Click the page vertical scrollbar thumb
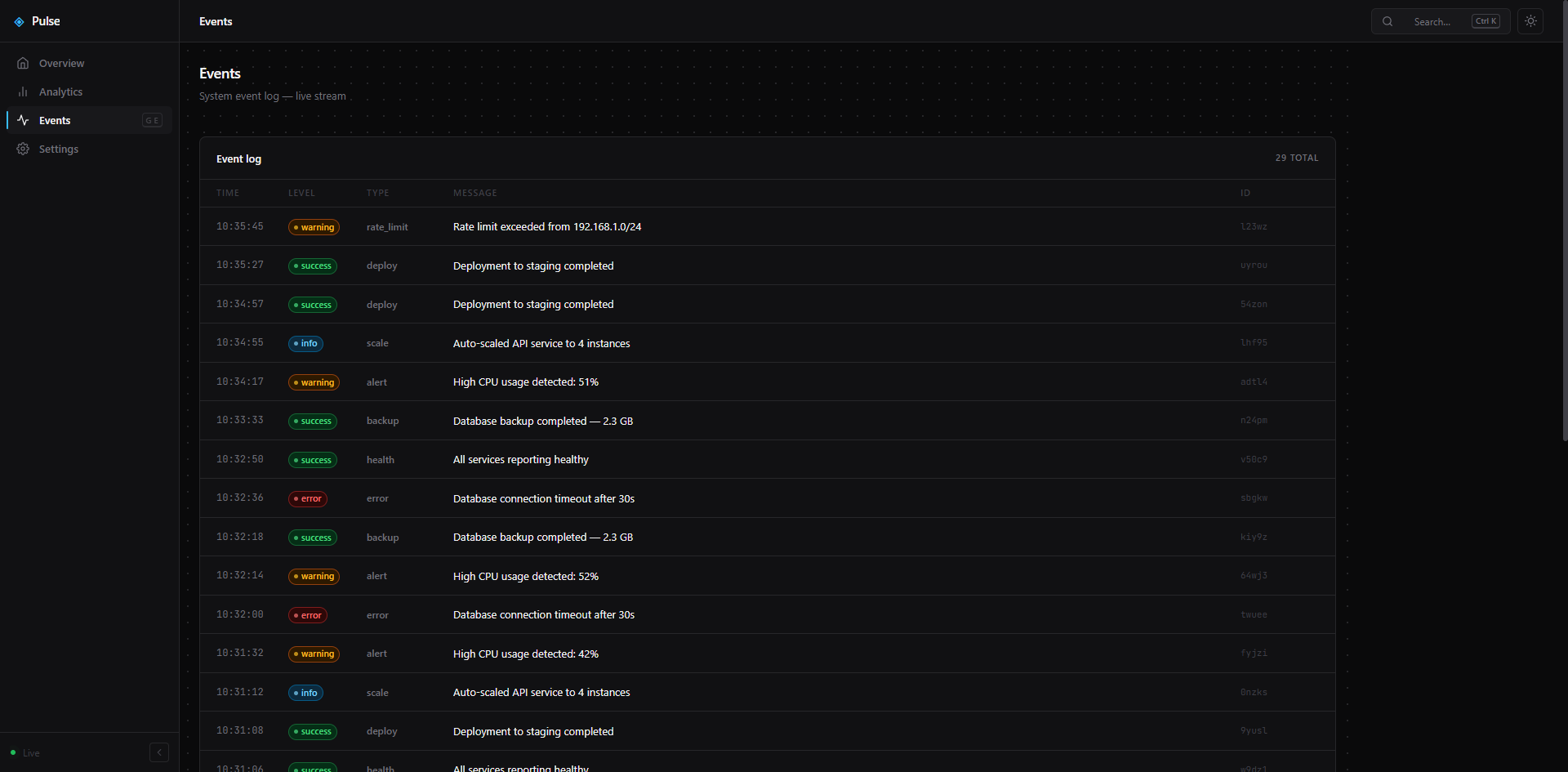Viewport: 1568px width, 772px height. coord(1565,221)
